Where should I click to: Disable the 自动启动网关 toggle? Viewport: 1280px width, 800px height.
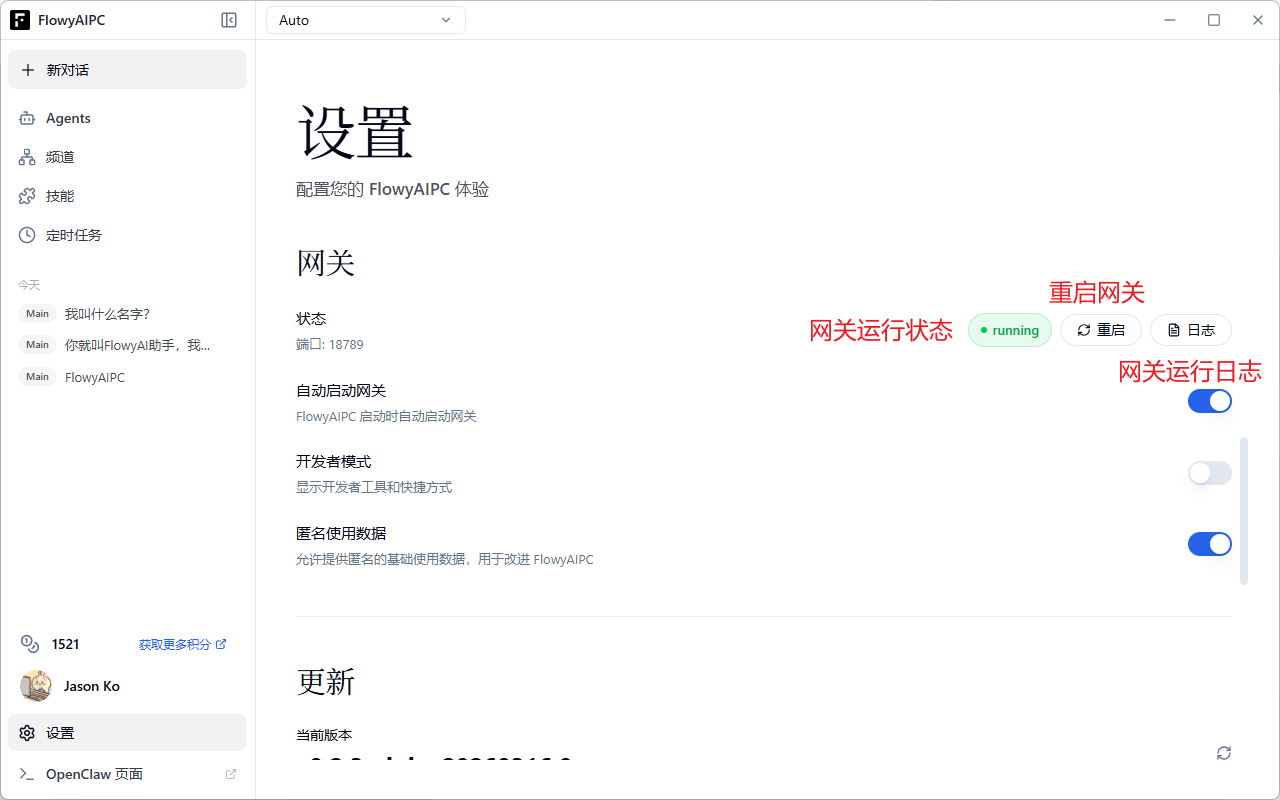1209,400
